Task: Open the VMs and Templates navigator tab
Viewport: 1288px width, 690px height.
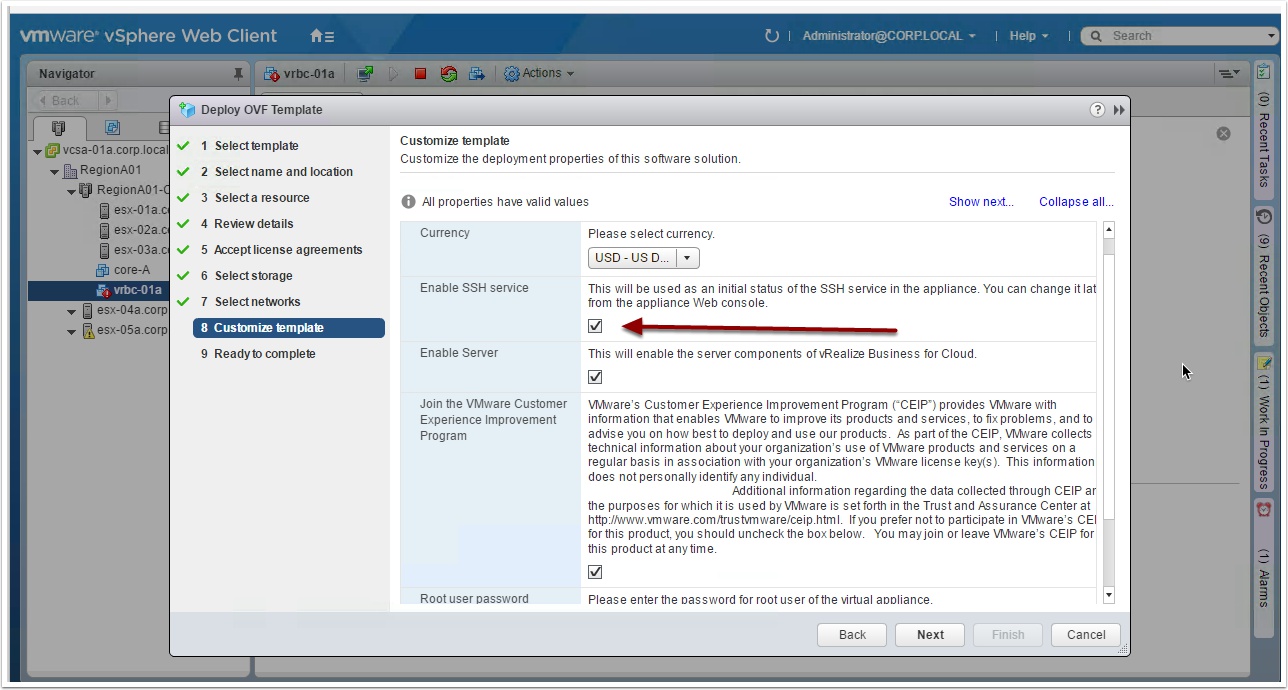Action: [x=112, y=128]
